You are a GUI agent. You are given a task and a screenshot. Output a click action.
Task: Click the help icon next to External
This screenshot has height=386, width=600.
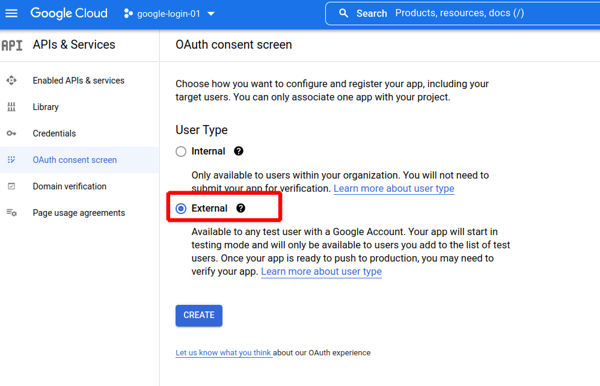coord(240,208)
